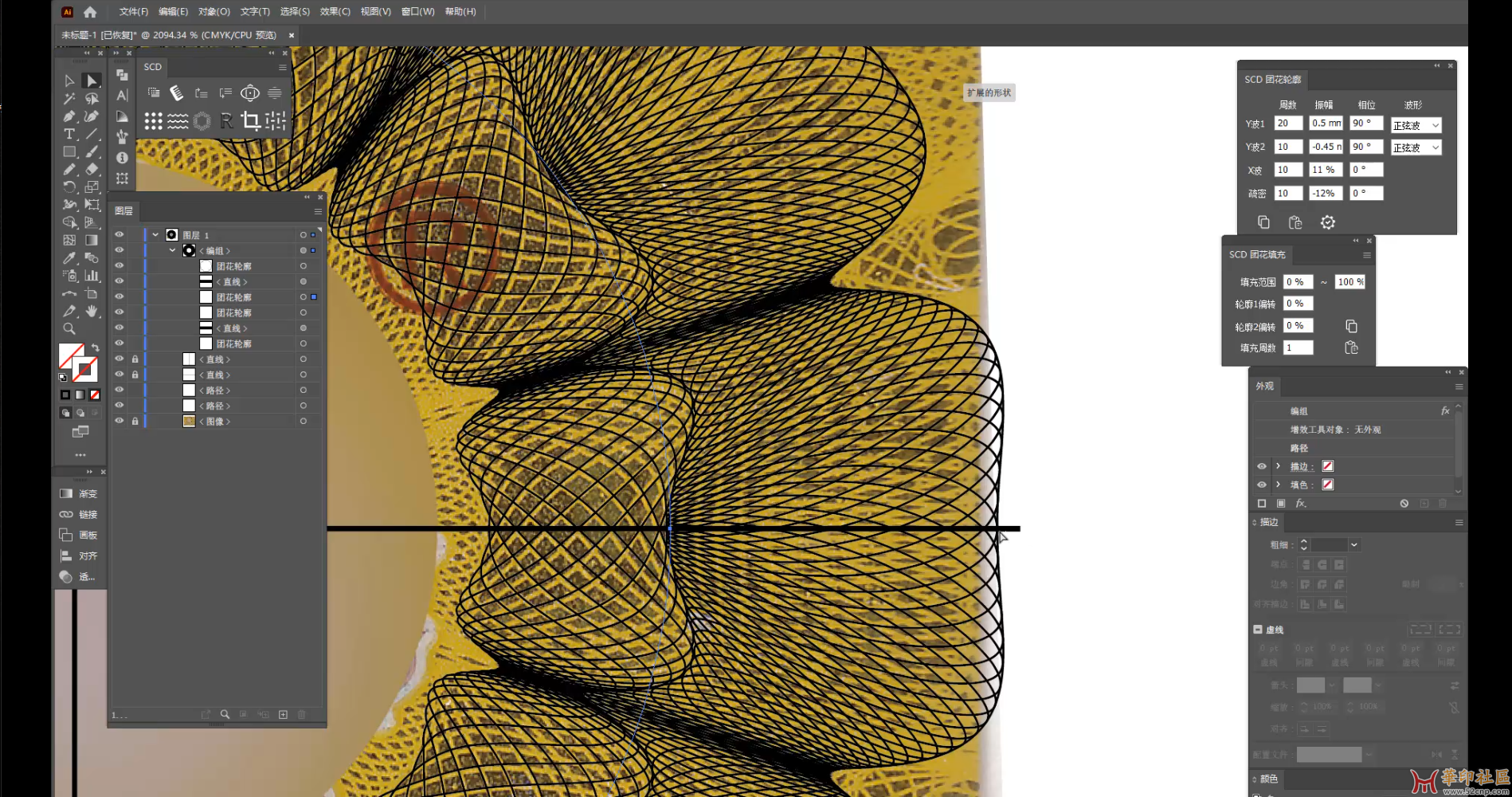Open the 效果(C) menu
The image size is (1512, 797).
click(335, 12)
